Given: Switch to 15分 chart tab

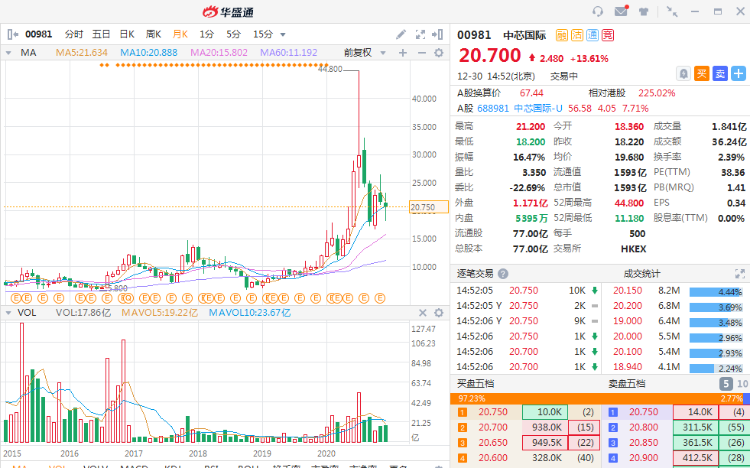Looking at the screenshot, I should click(x=263, y=34).
